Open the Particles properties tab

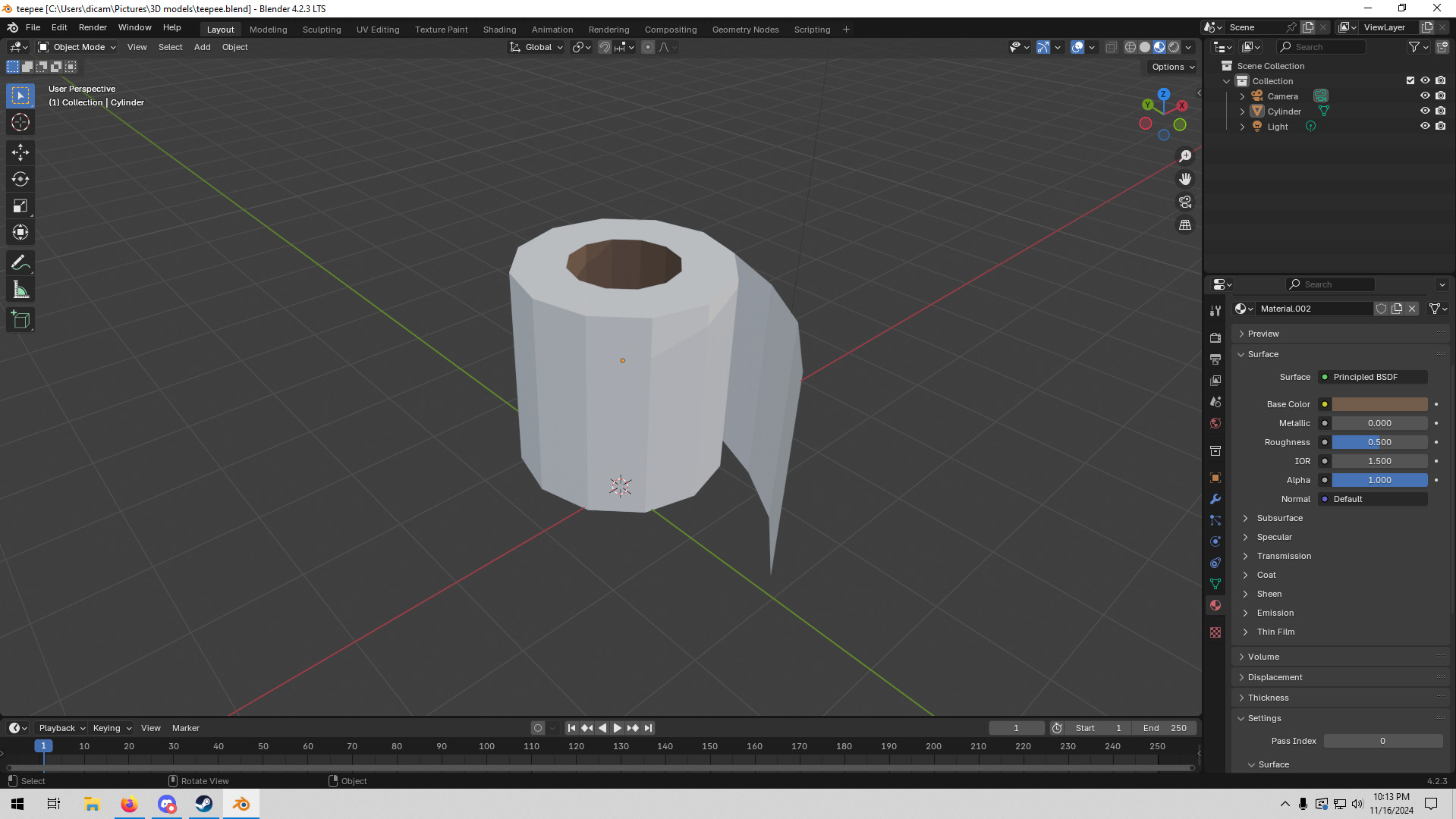coord(1215,520)
